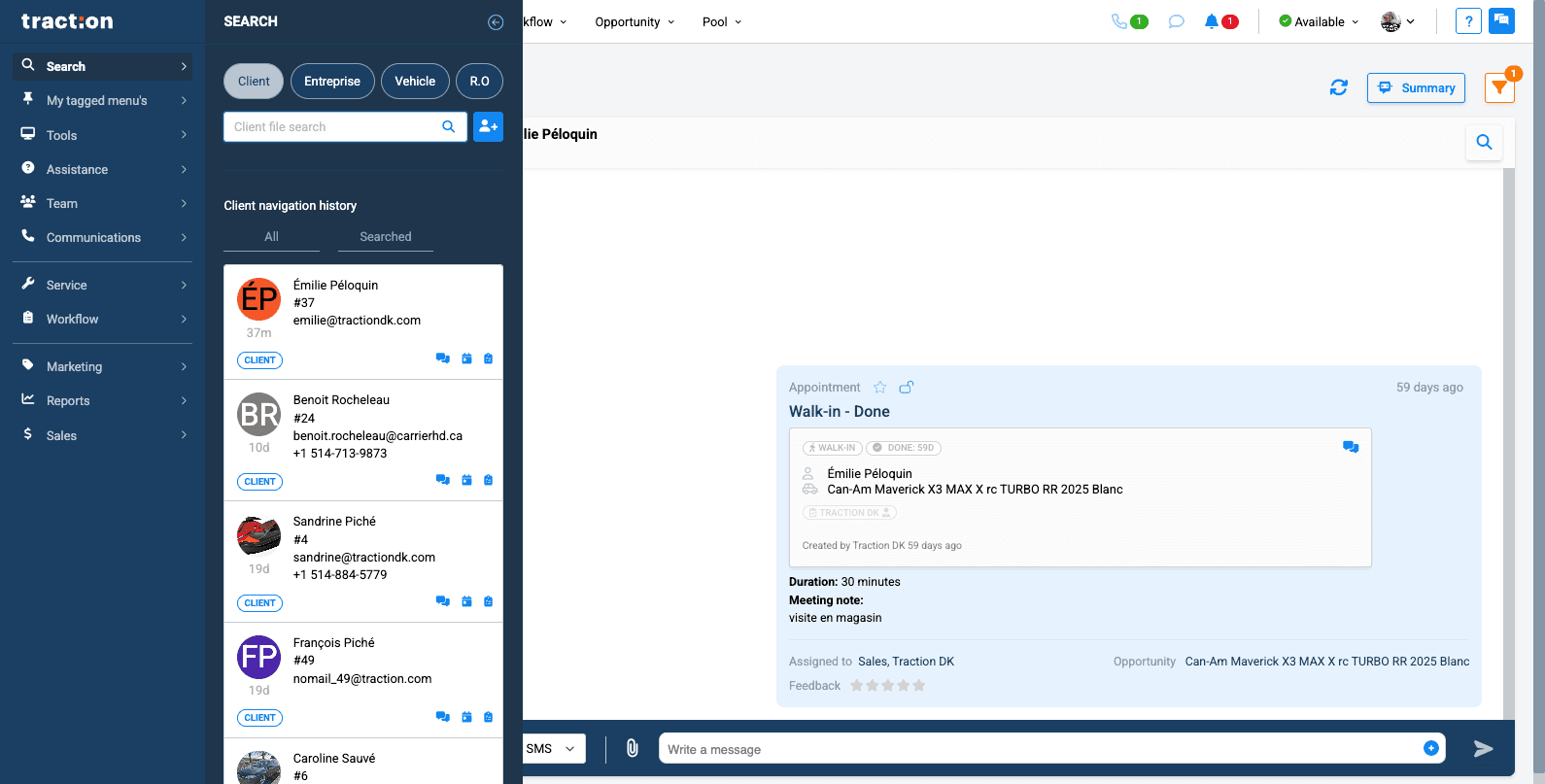Expand the Marketing sidebar menu
The image size is (1545, 784).
tap(103, 366)
